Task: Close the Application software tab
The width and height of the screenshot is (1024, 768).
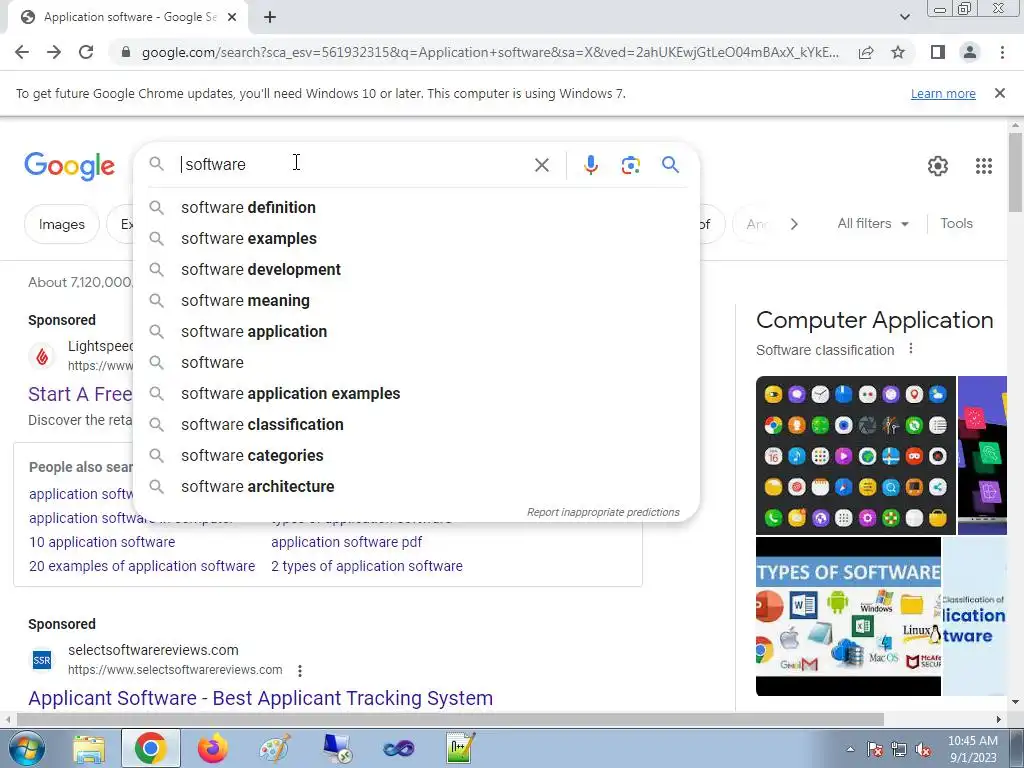Action: [x=232, y=18]
